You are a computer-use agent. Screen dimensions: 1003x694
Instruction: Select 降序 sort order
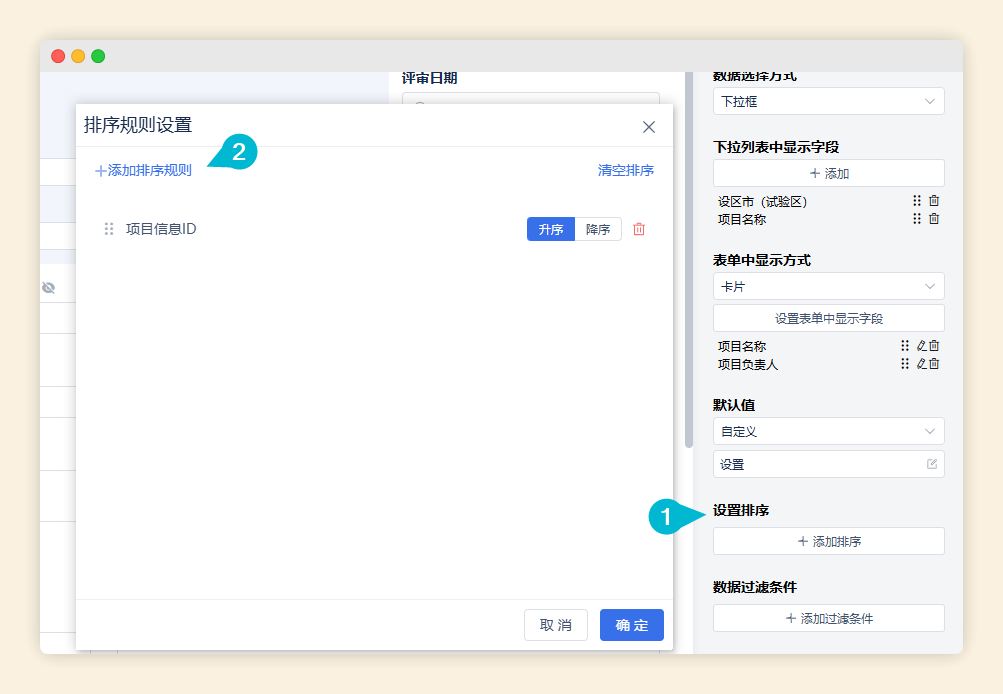[x=598, y=229]
